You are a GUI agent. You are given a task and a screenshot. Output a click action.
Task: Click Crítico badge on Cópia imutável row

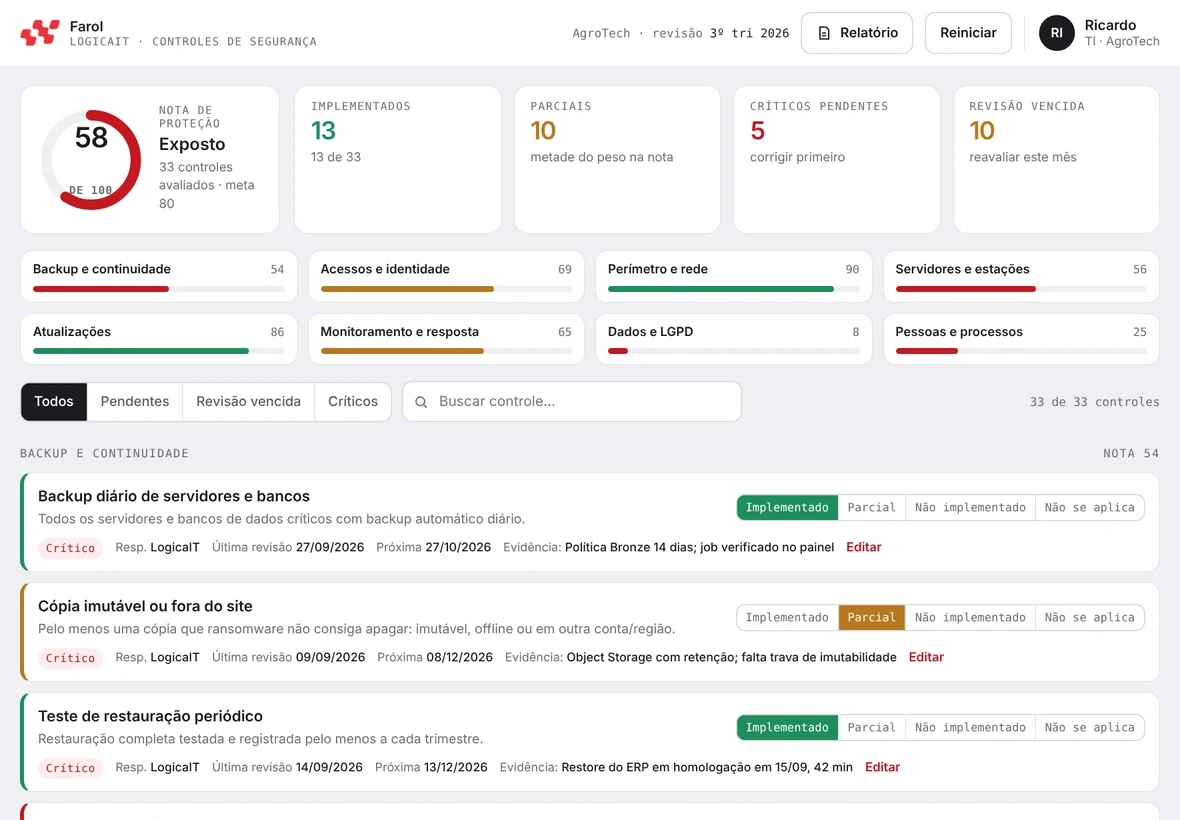tap(70, 658)
